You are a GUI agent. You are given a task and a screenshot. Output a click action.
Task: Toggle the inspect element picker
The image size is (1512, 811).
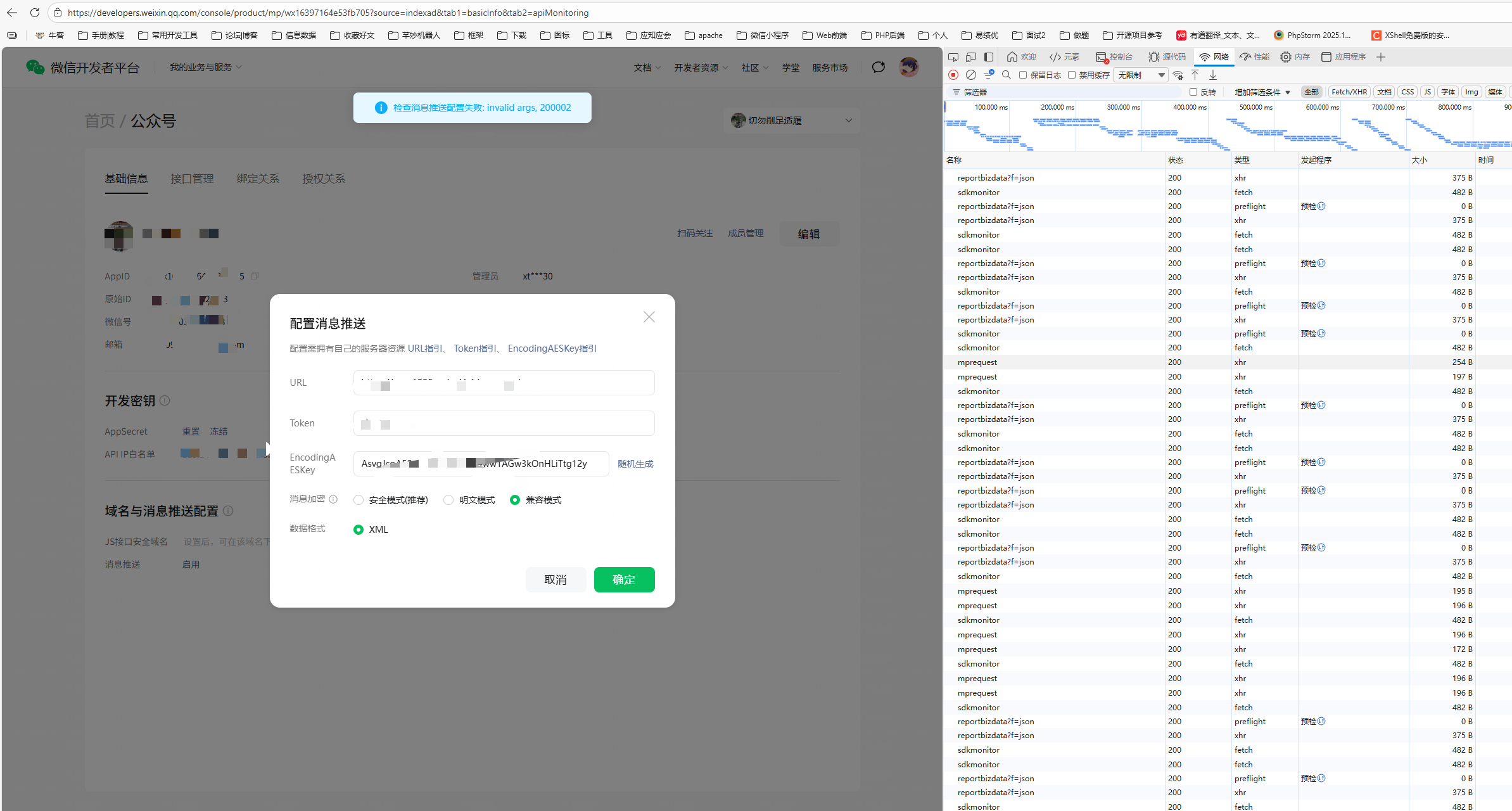[x=953, y=57]
